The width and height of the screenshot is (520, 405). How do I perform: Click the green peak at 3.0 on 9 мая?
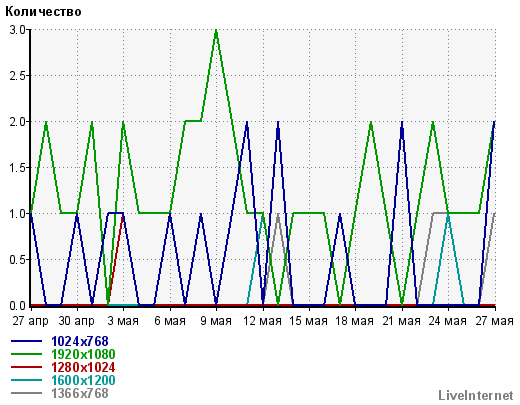(216, 31)
